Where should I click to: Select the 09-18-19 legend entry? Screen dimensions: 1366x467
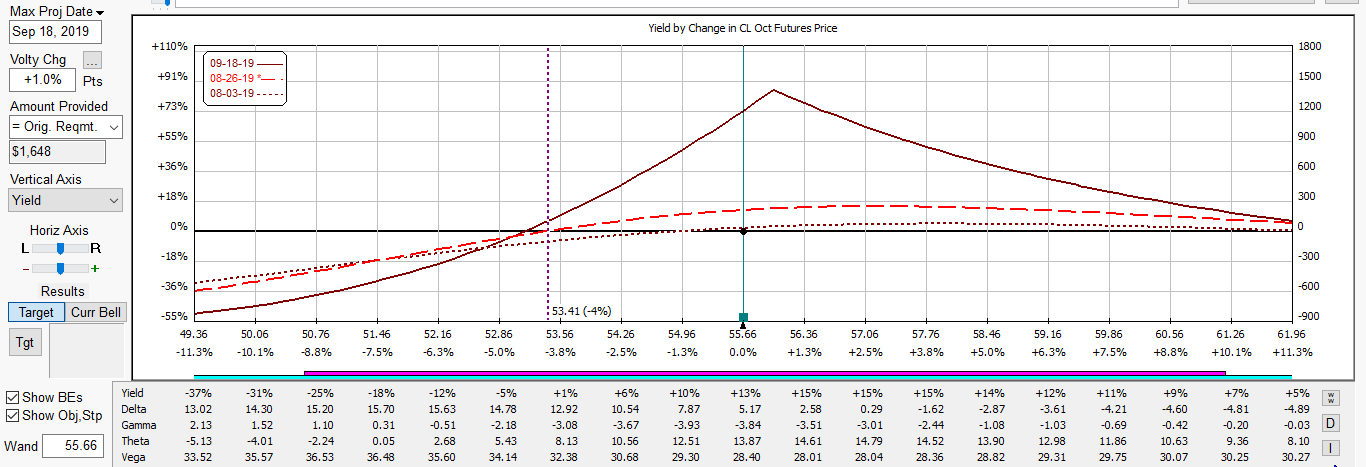pyautogui.click(x=245, y=62)
